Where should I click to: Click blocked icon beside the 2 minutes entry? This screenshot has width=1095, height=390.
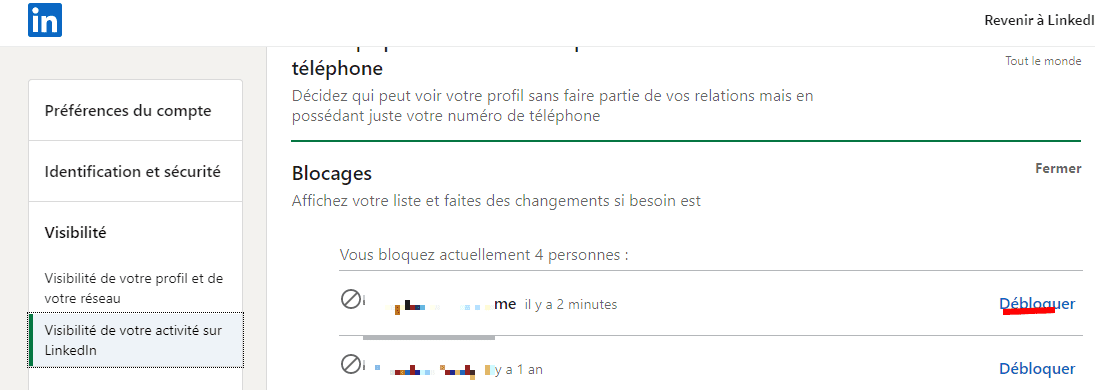349,299
